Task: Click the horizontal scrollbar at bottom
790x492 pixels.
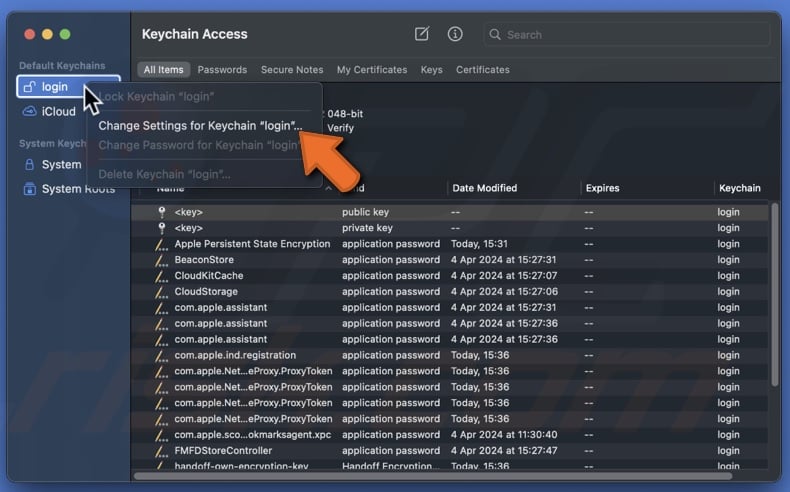Action: 433,476
